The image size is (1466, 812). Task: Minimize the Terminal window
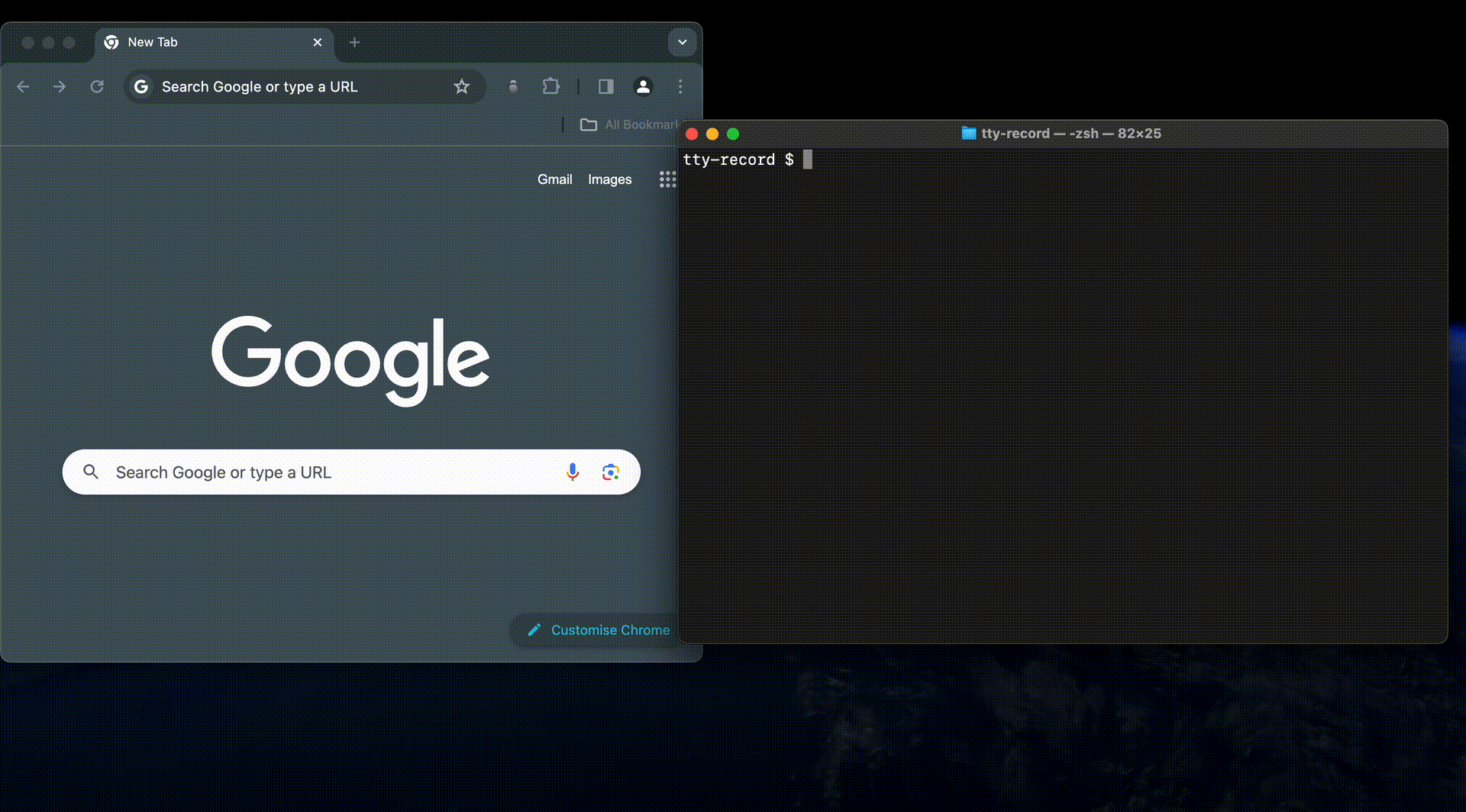[712, 134]
